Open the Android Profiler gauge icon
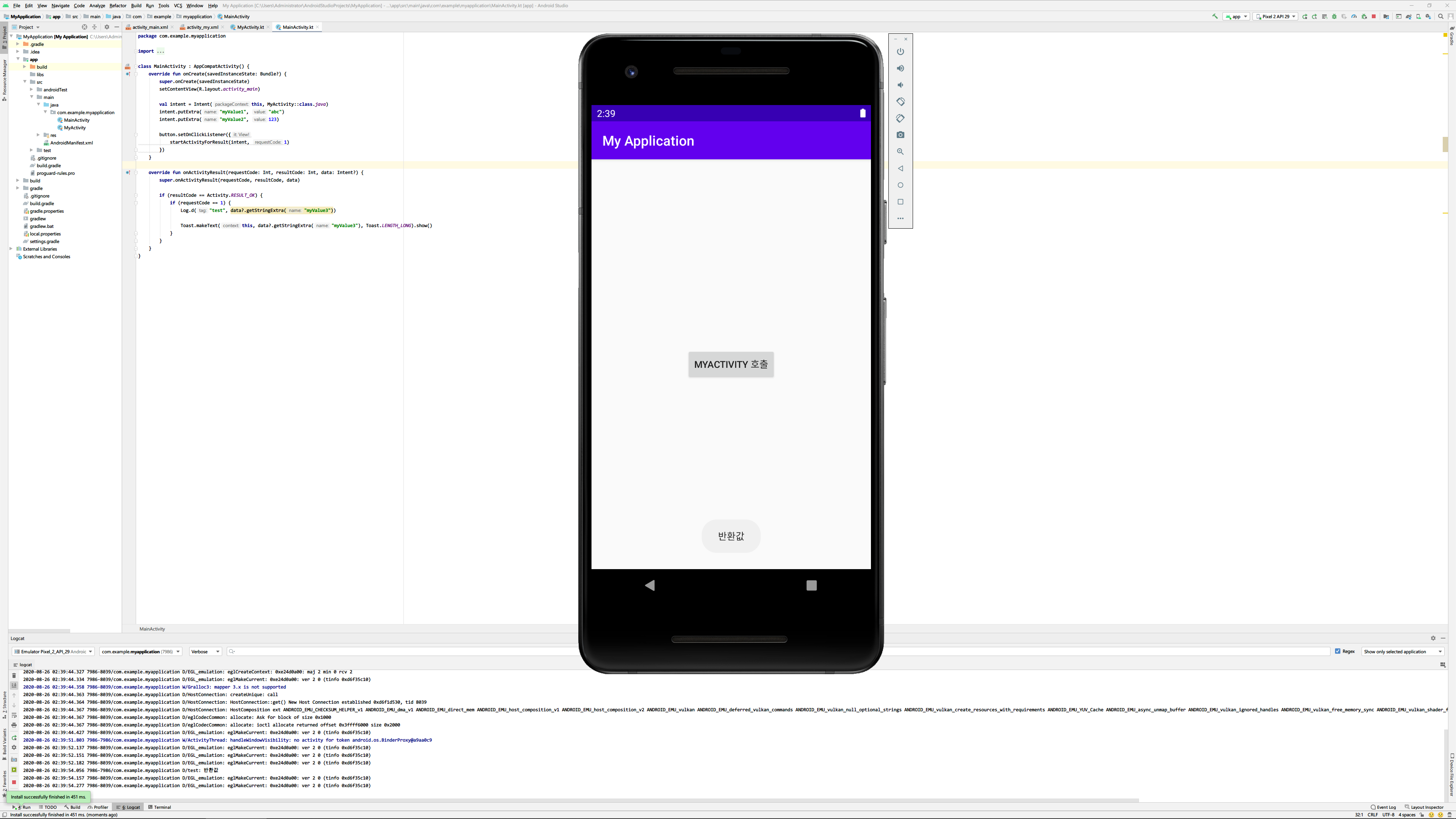Image resolution: width=1456 pixels, height=819 pixels. point(1354,16)
